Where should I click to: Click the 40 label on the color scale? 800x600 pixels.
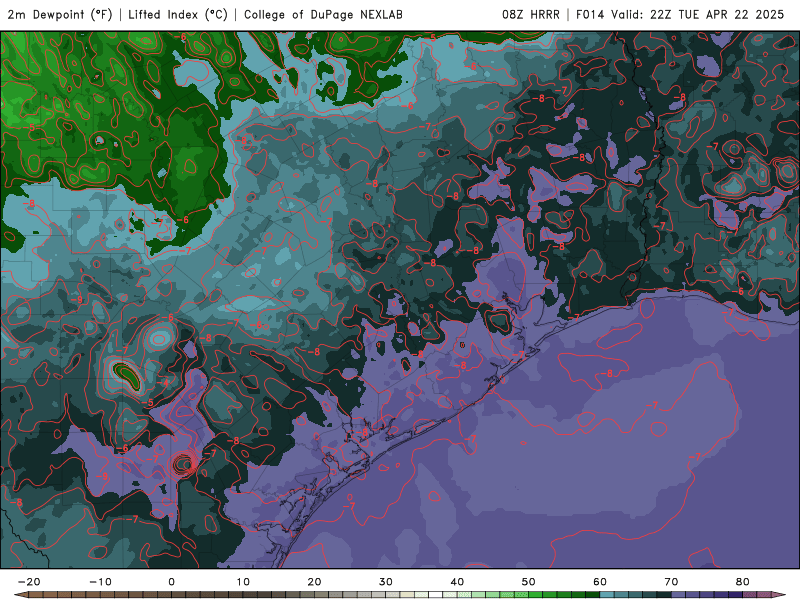pos(457,582)
